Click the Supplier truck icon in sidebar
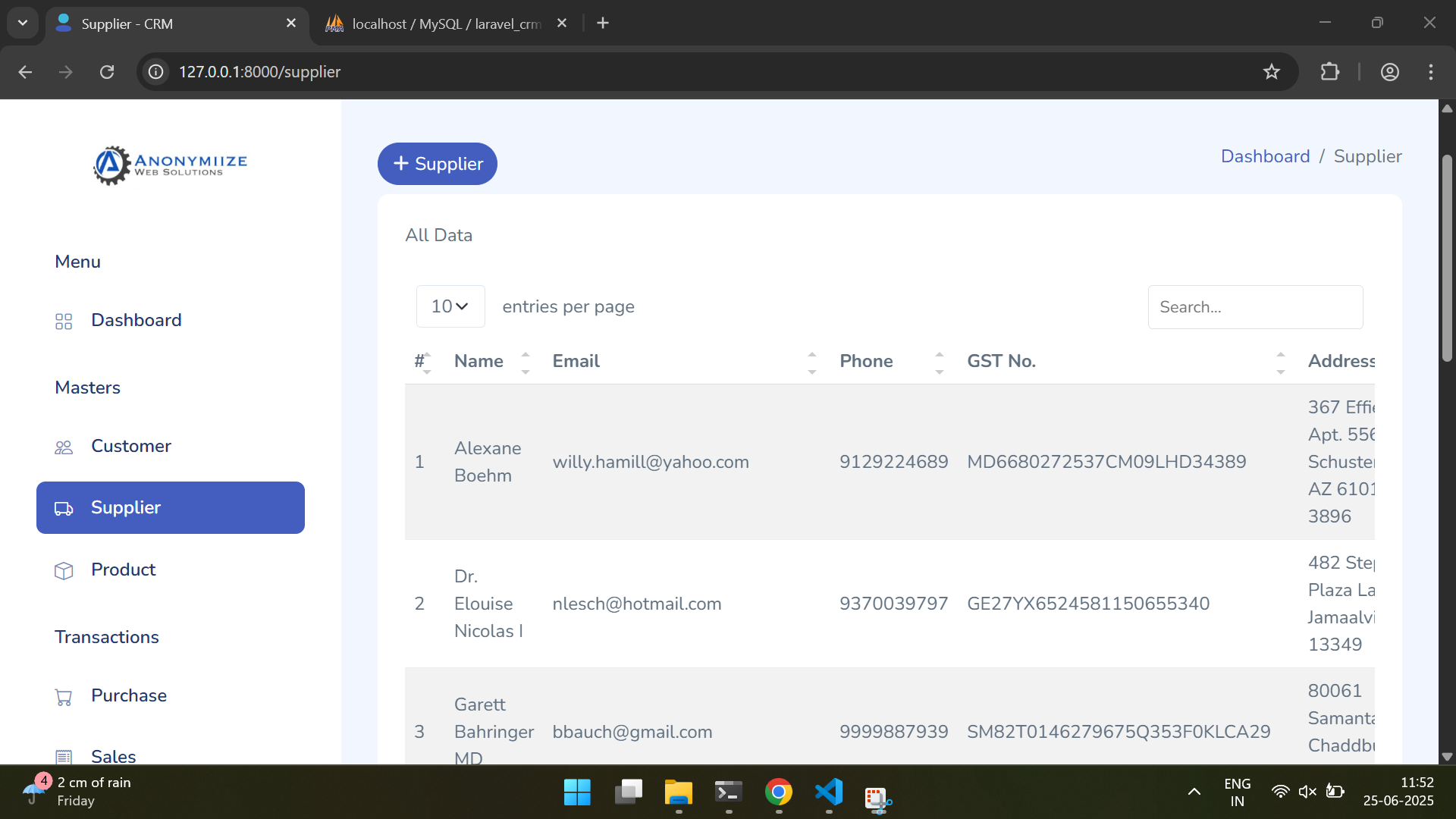Screen dimensions: 1456x819 (64, 509)
